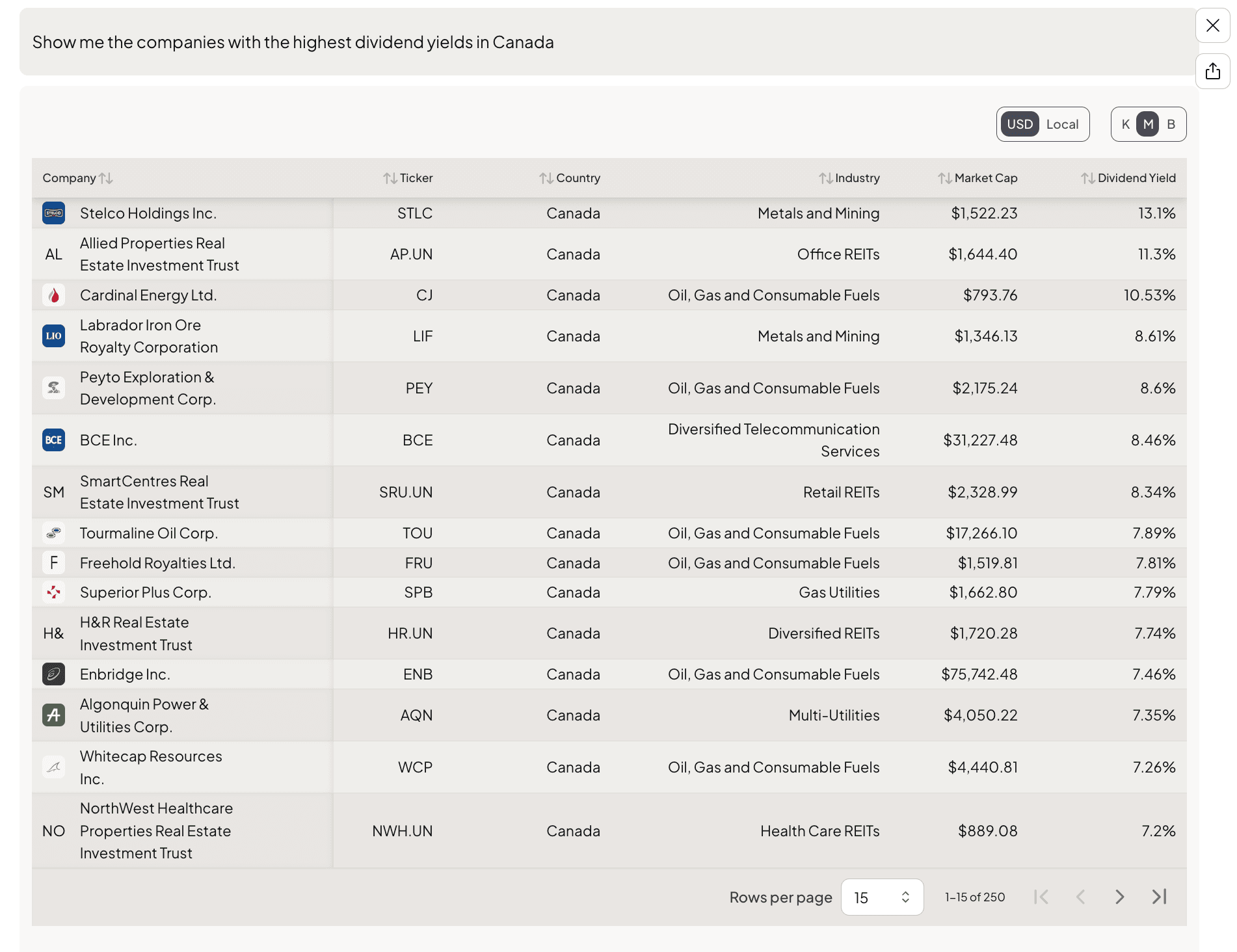Click the query text about Canadian dividend yields

point(293,42)
